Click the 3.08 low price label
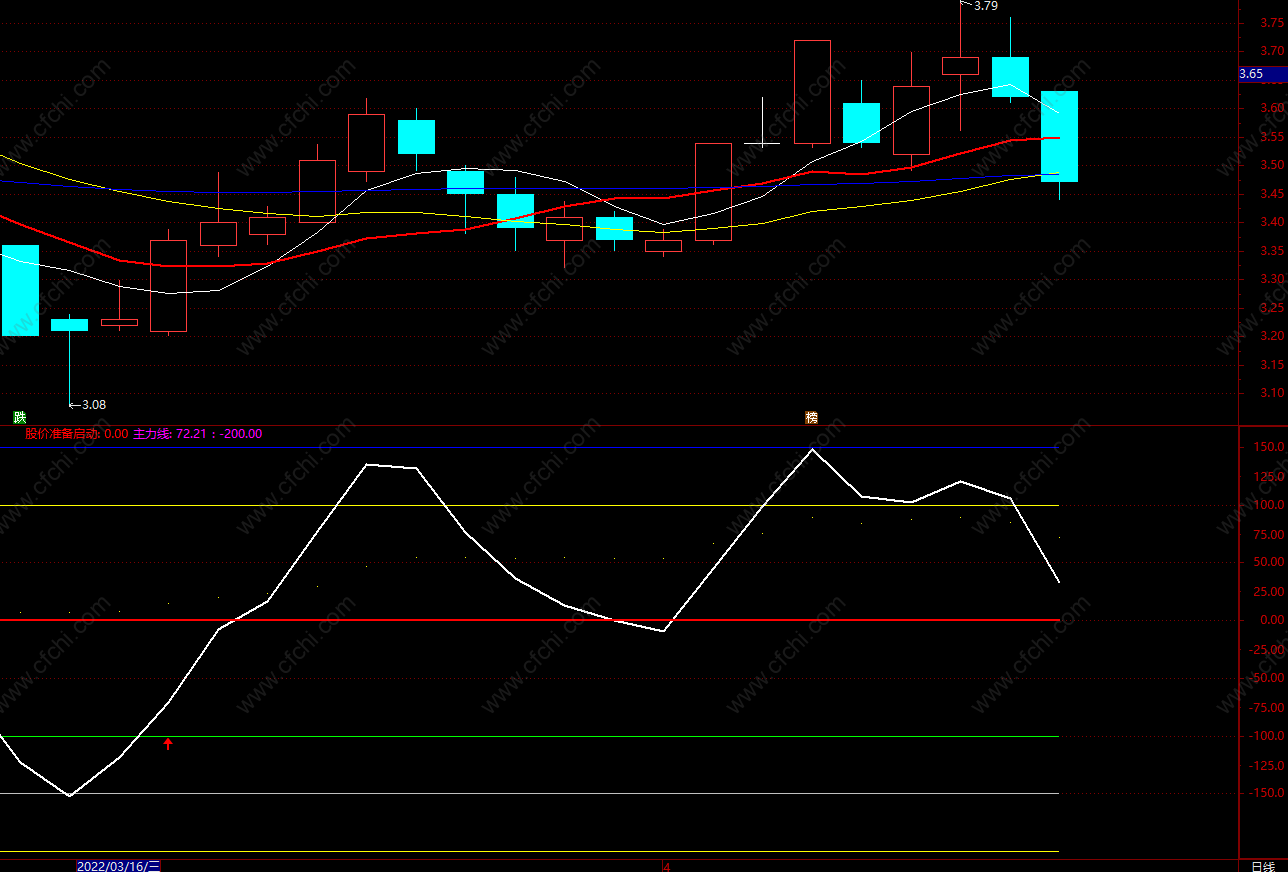This screenshot has width=1288, height=872. (x=93, y=405)
